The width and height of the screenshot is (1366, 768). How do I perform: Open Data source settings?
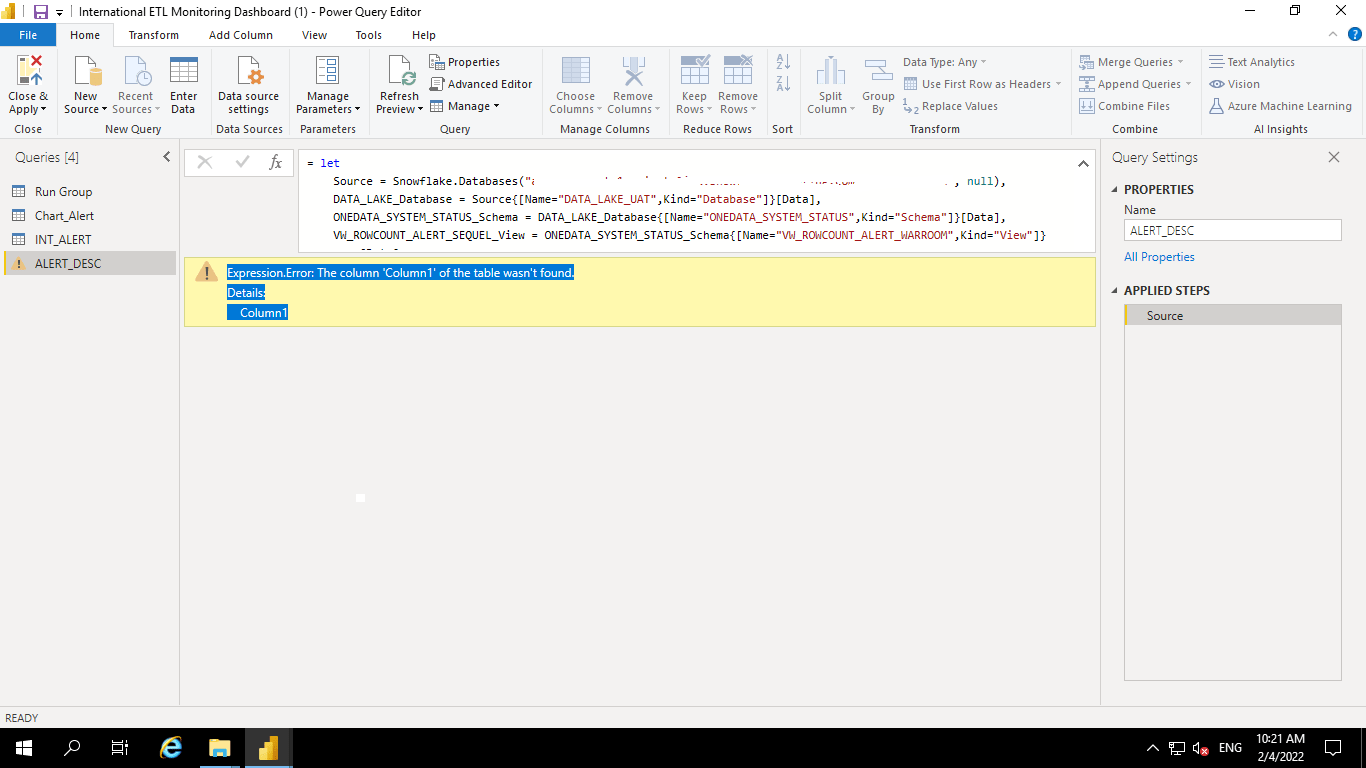pyautogui.click(x=248, y=90)
